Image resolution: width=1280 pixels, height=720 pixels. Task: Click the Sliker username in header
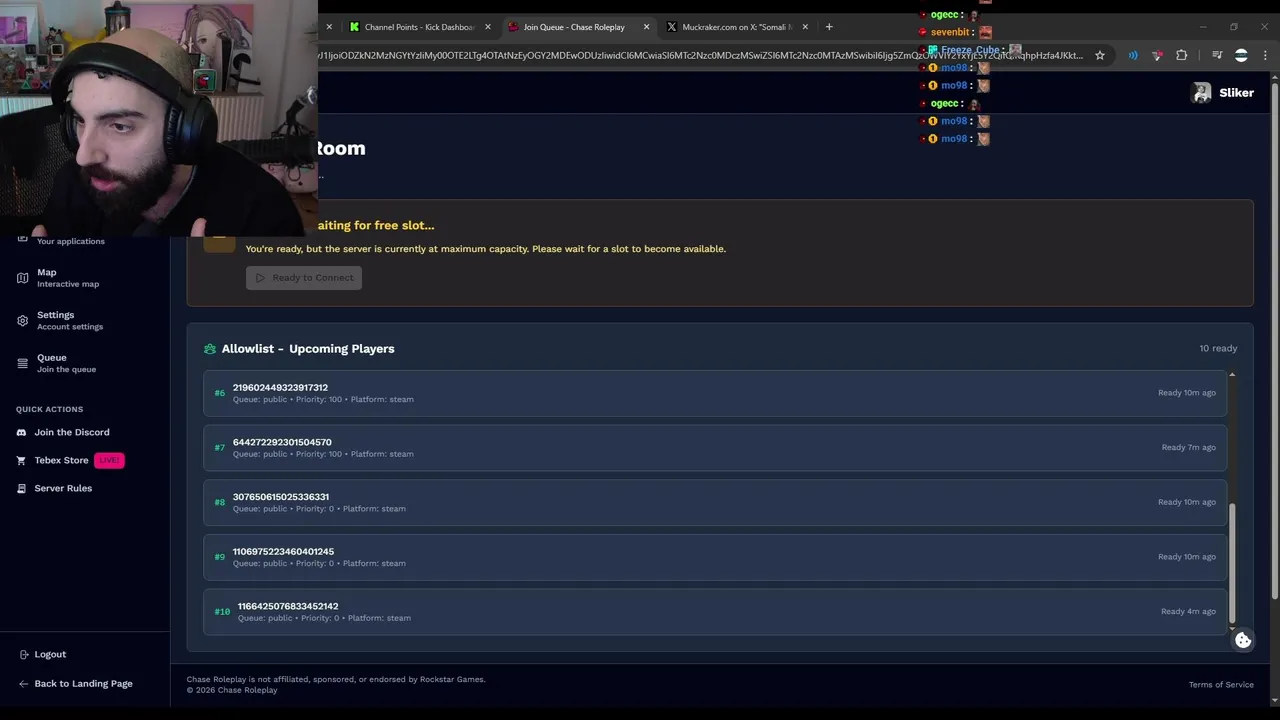1236,93
